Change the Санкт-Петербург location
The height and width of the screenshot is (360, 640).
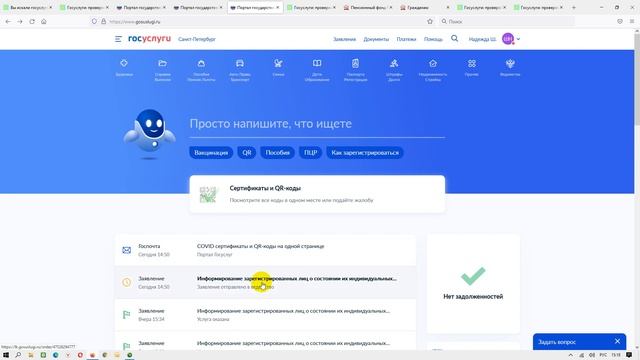point(197,39)
